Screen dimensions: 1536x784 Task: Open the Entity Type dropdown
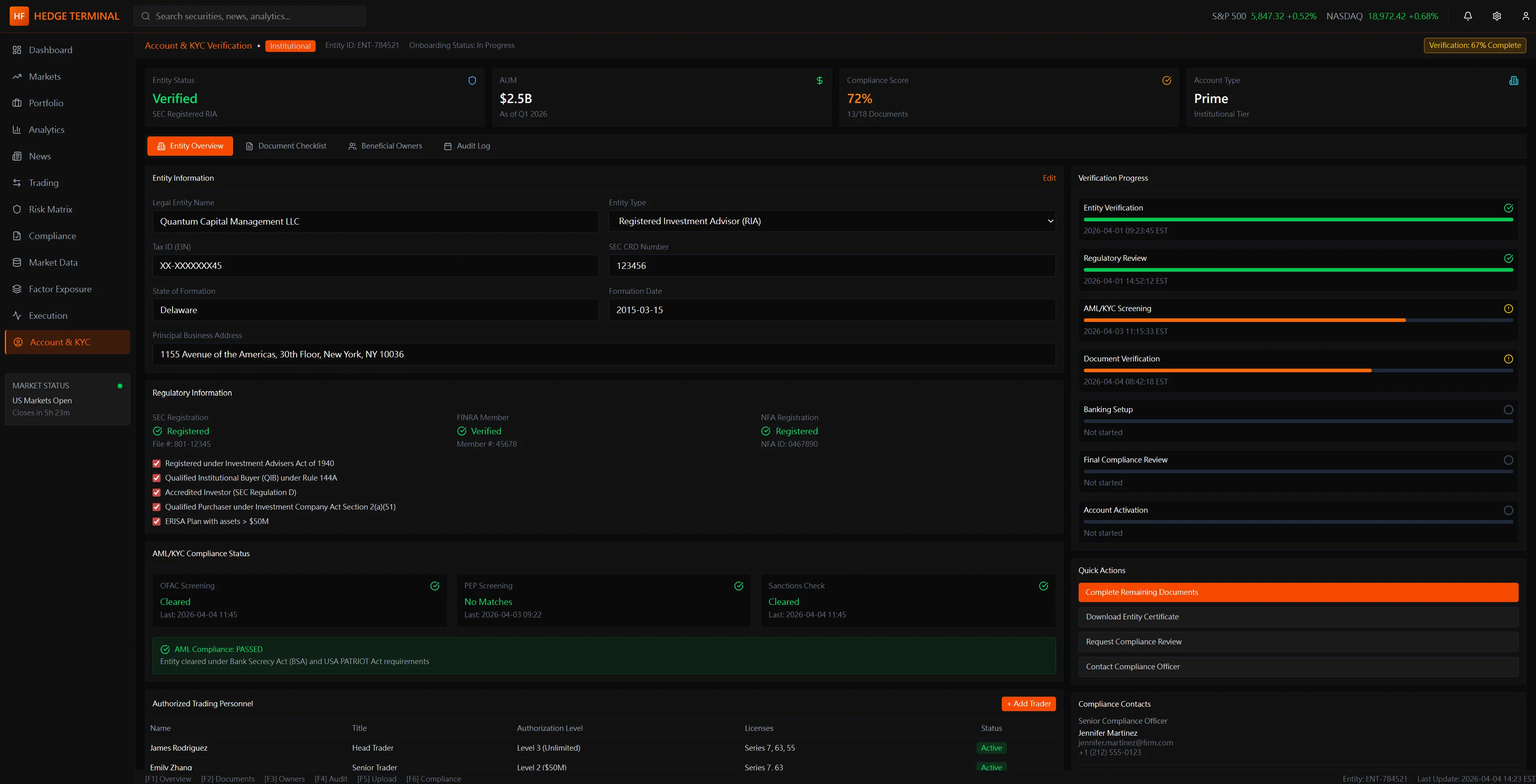tap(831, 221)
